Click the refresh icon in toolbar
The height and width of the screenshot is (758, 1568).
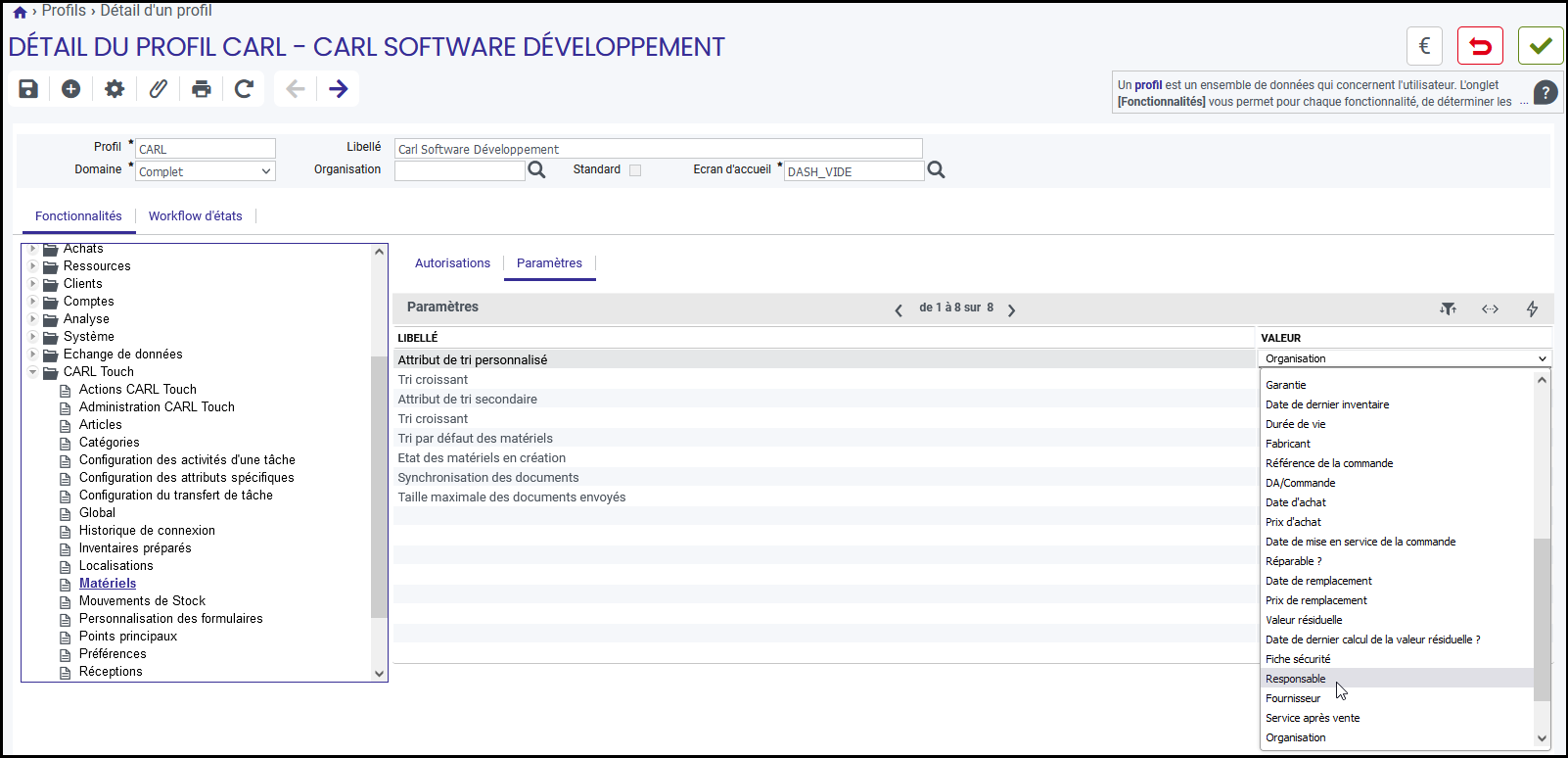pyautogui.click(x=245, y=89)
